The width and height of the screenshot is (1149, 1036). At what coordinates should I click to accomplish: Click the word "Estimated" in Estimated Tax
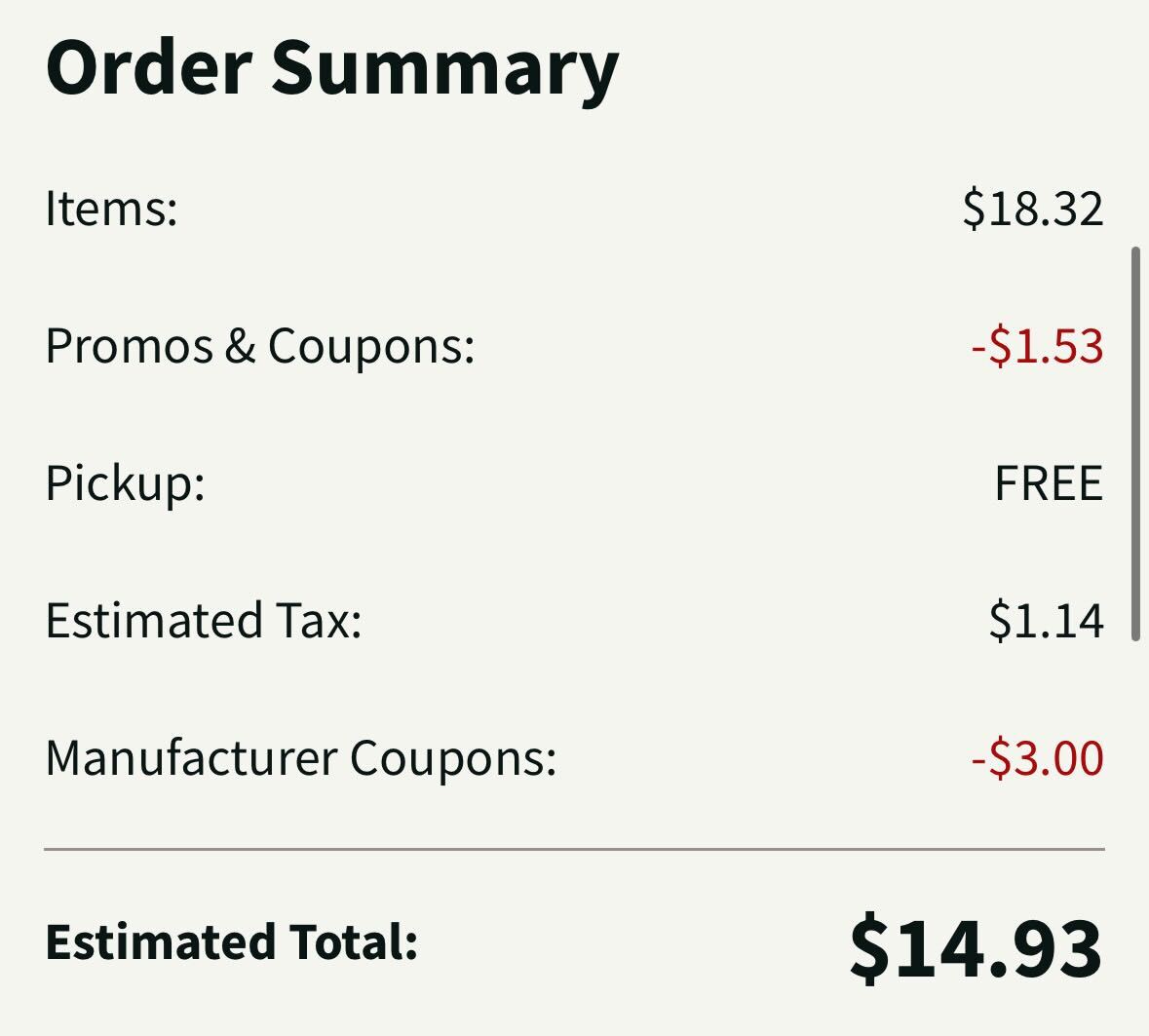(x=153, y=621)
